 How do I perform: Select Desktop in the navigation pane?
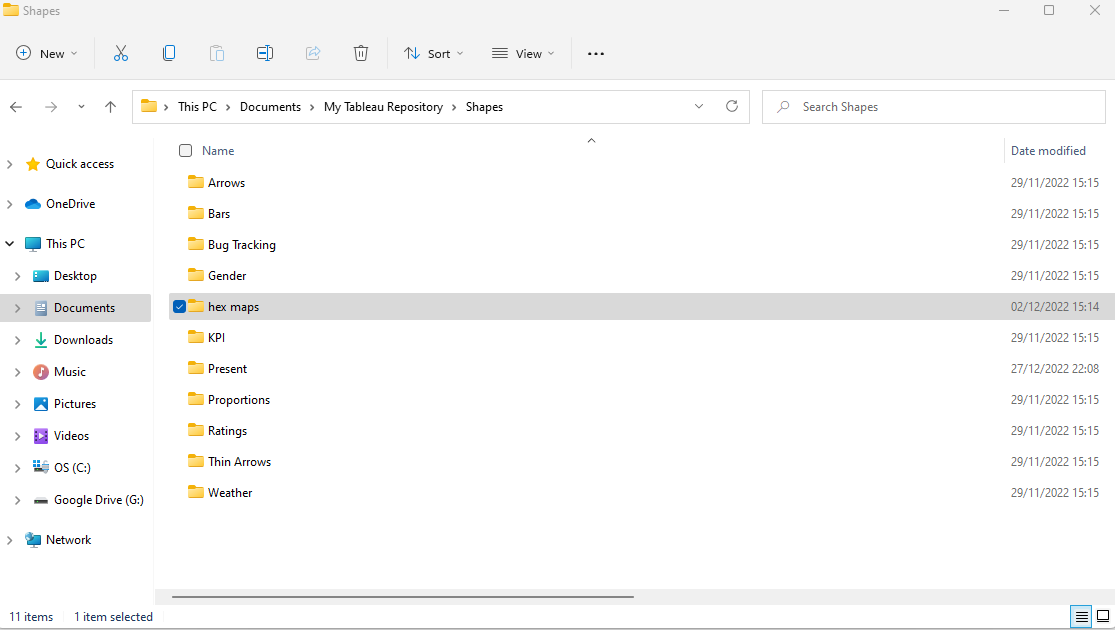[x=75, y=276]
